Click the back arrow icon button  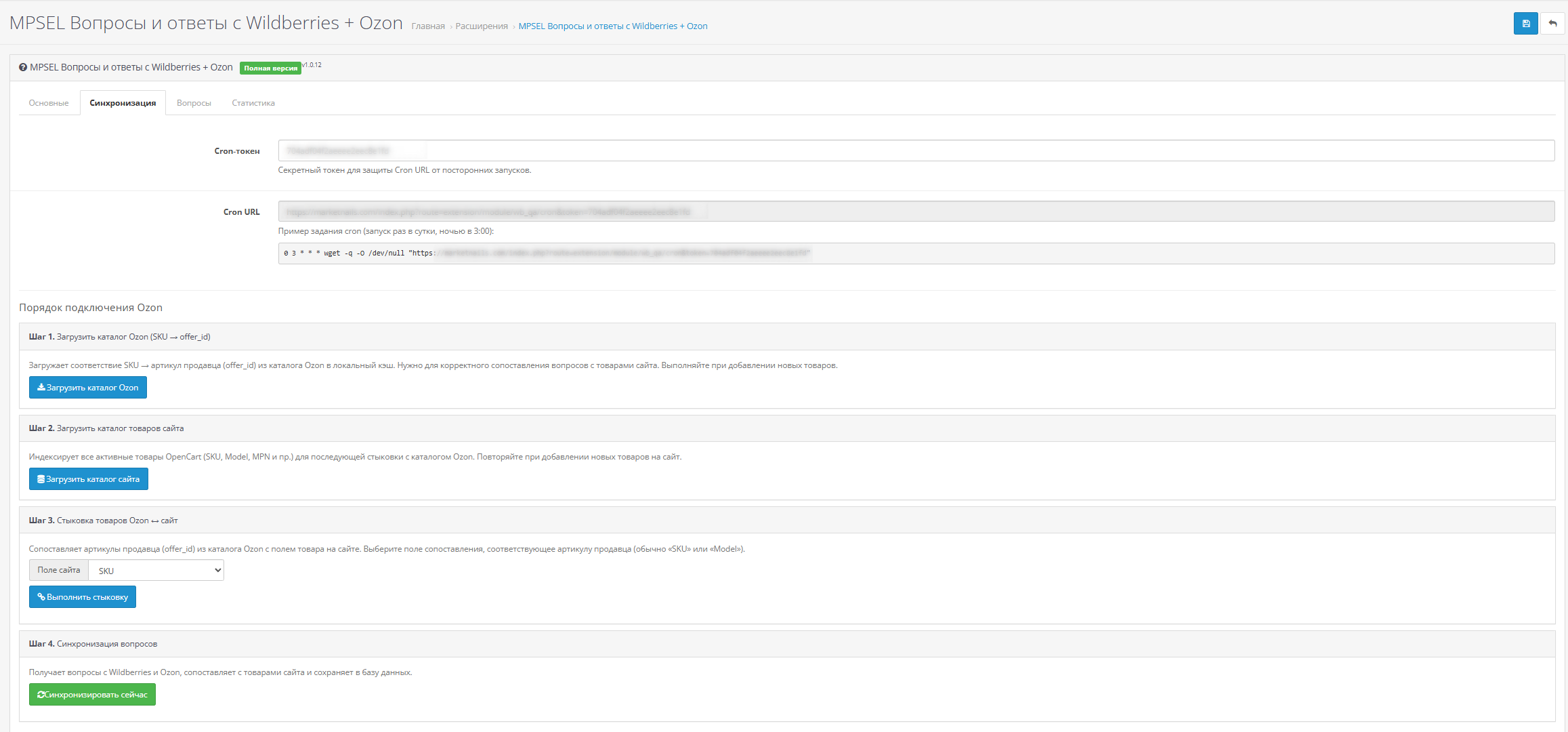pos(1552,24)
